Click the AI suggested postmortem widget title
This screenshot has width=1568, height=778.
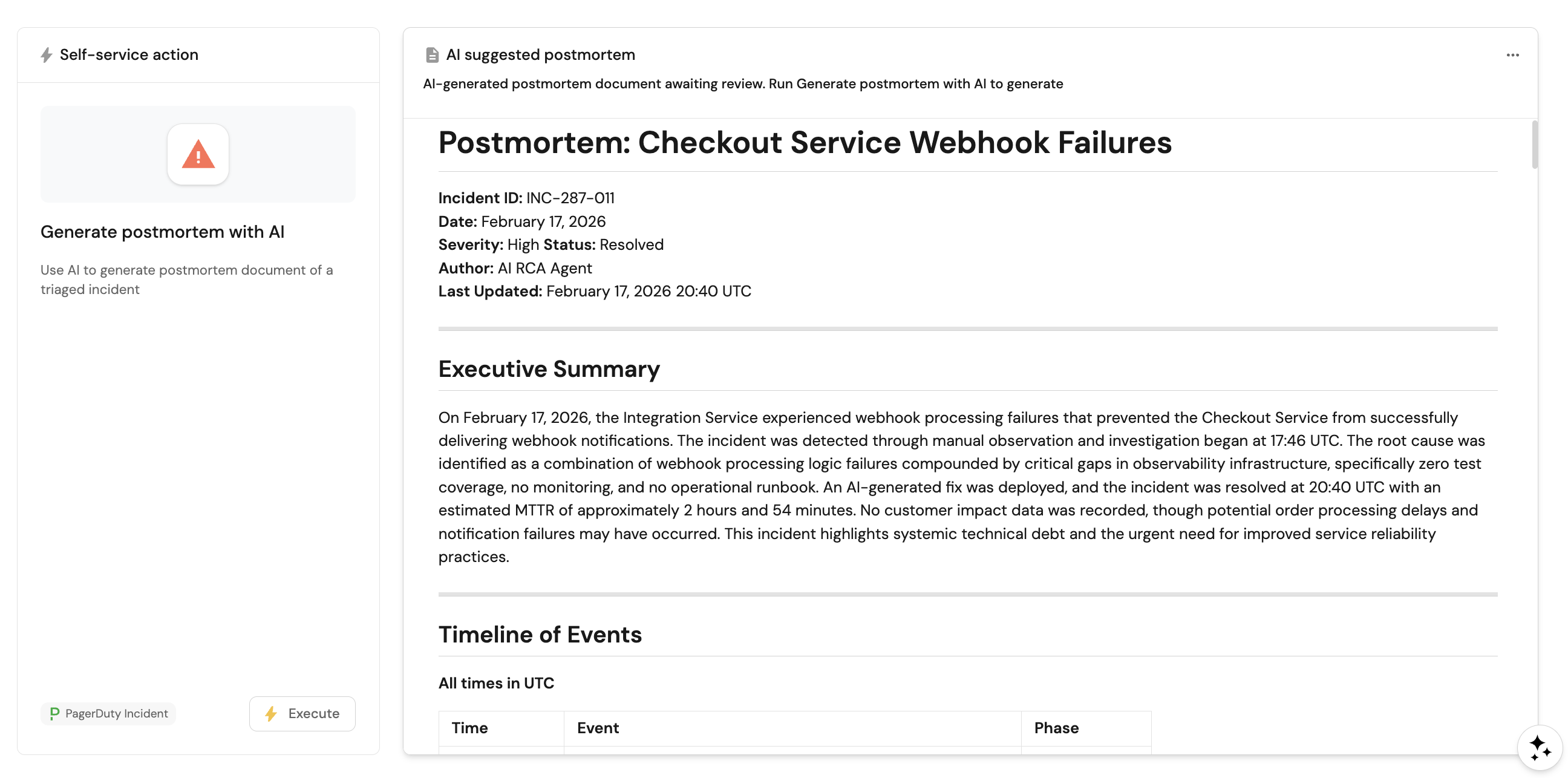point(540,55)
